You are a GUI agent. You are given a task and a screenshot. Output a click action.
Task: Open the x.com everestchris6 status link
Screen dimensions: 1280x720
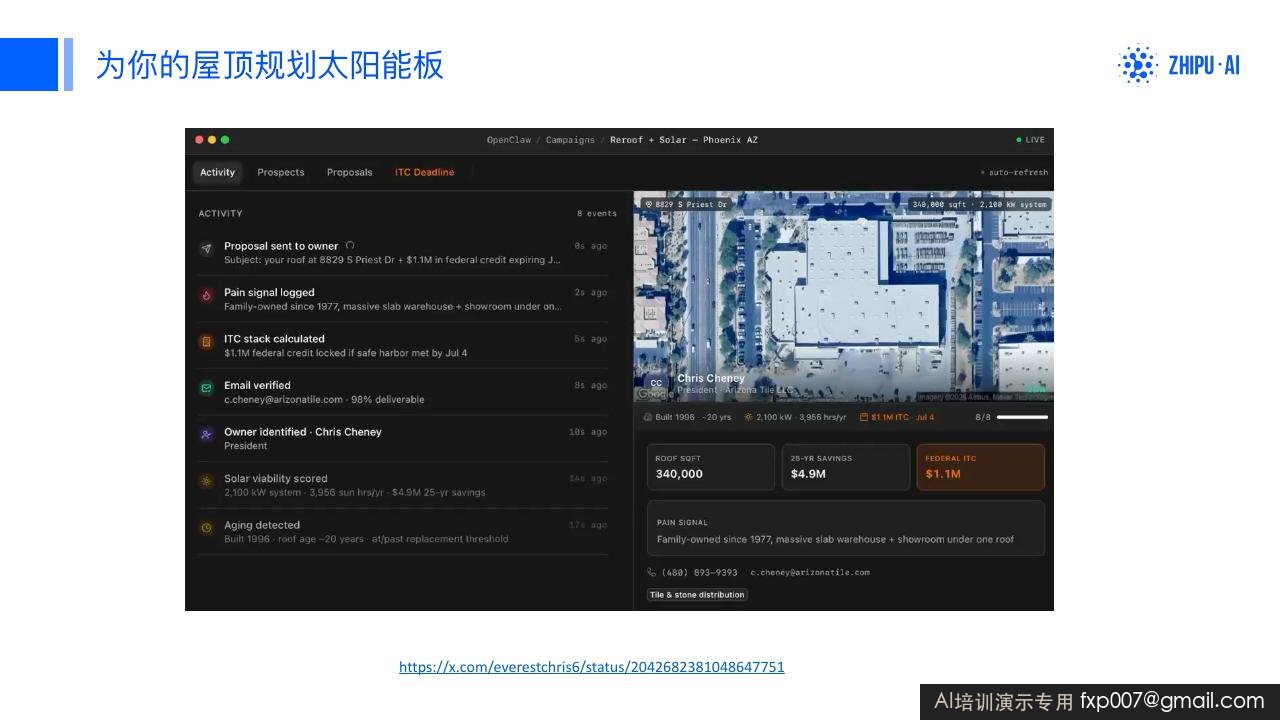pos(592,667)
